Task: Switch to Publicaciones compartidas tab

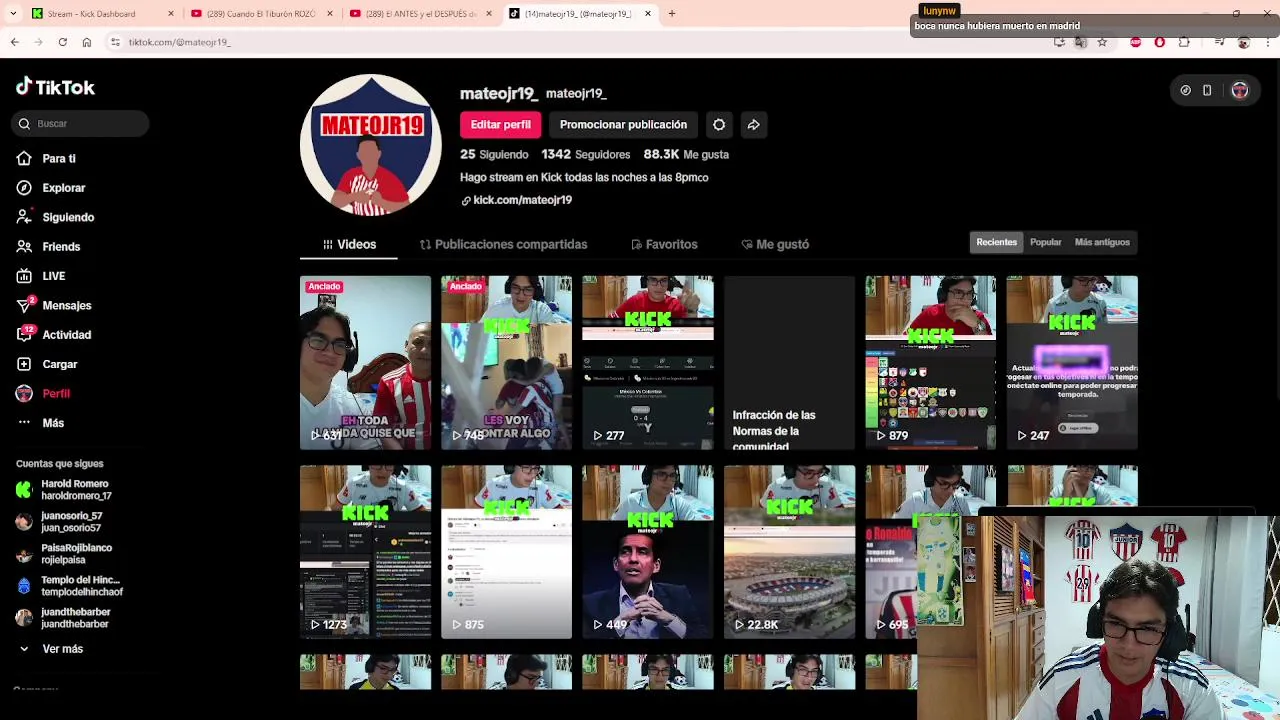Action: tap(503, 244)
